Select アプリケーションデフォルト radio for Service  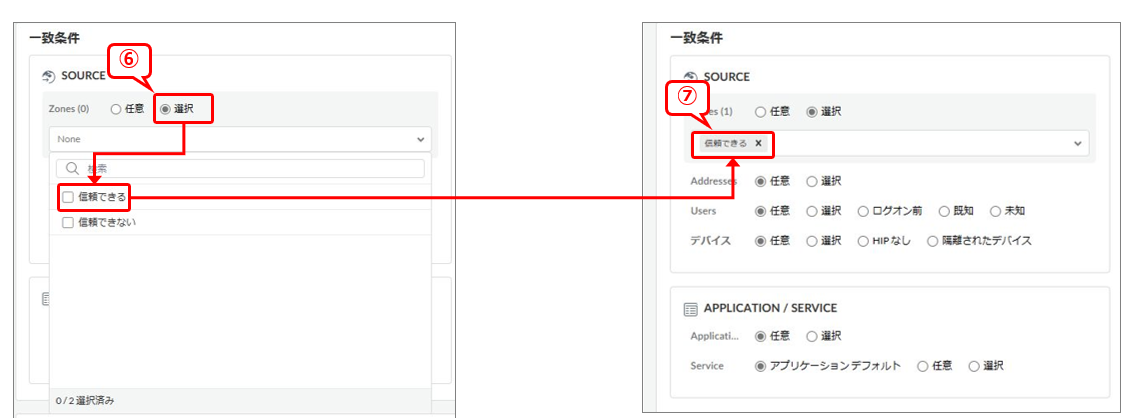762,367
